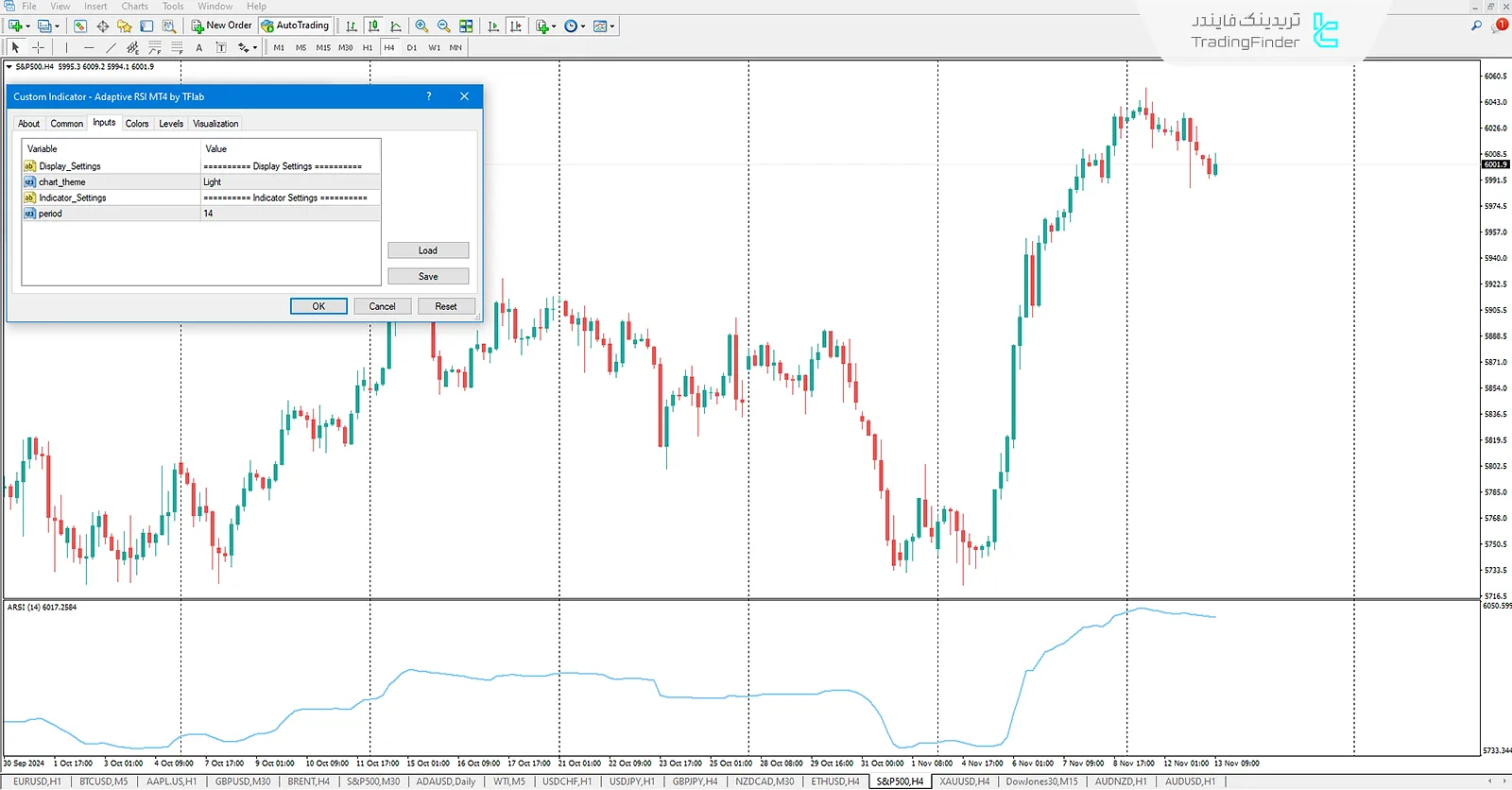Click the Reset button
Viewport: 1512px width, 790px height.
tap(446, 306)
